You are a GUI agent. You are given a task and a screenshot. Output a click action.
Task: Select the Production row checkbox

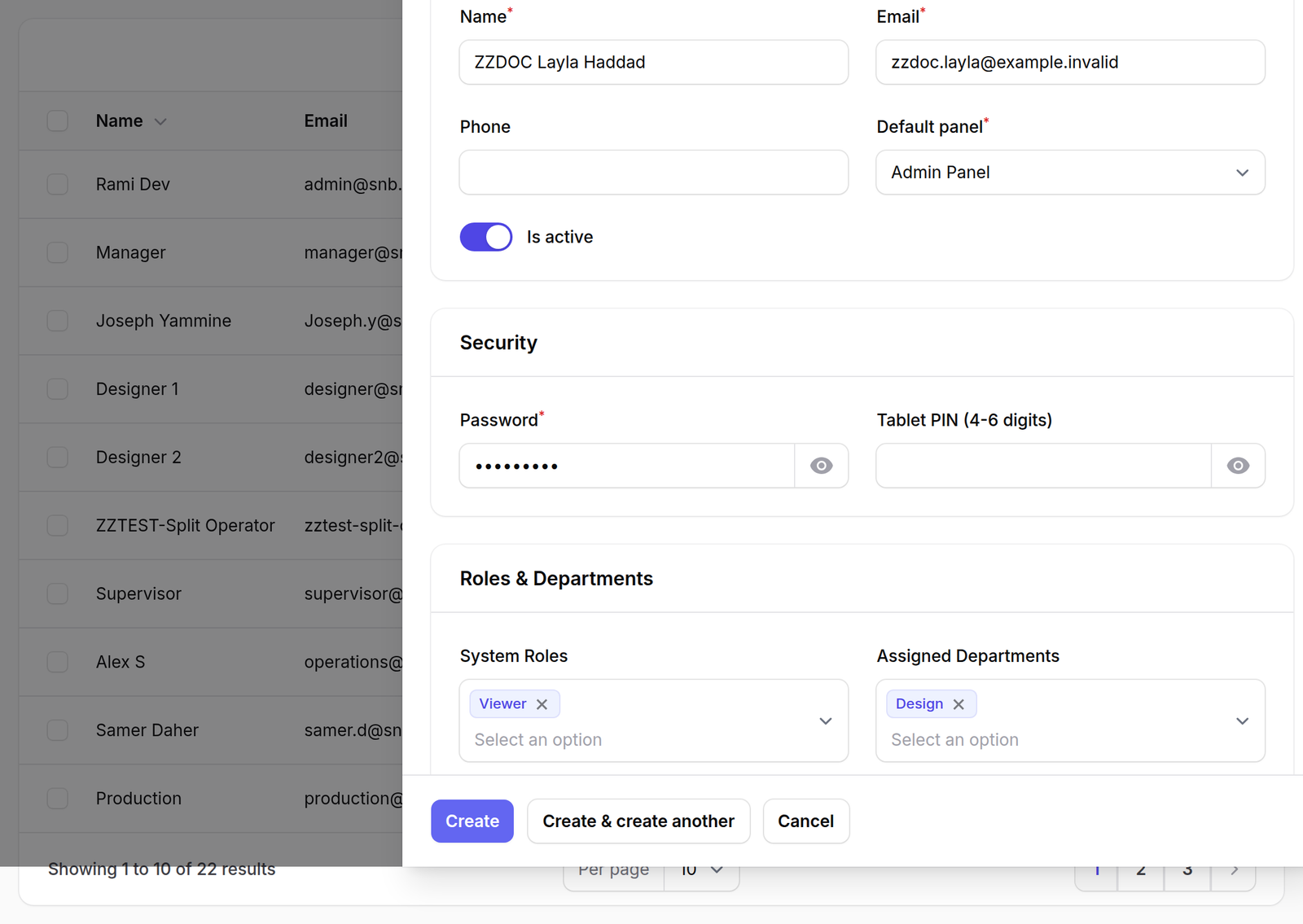coord(57,799)
